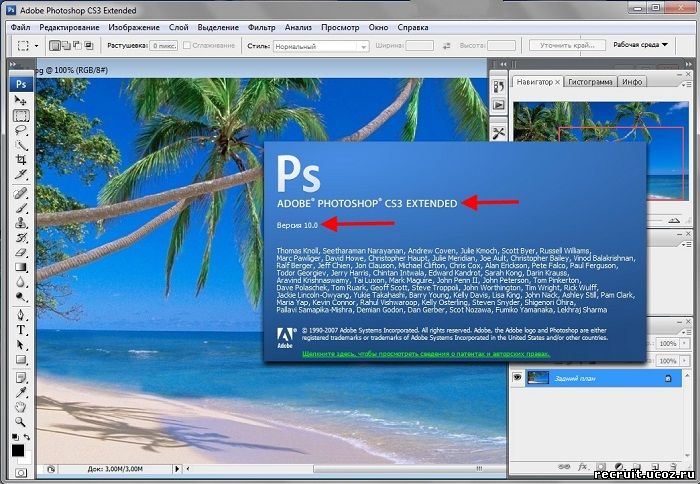
Task: Switch to the Инфо tab
Action: point(632,82)
